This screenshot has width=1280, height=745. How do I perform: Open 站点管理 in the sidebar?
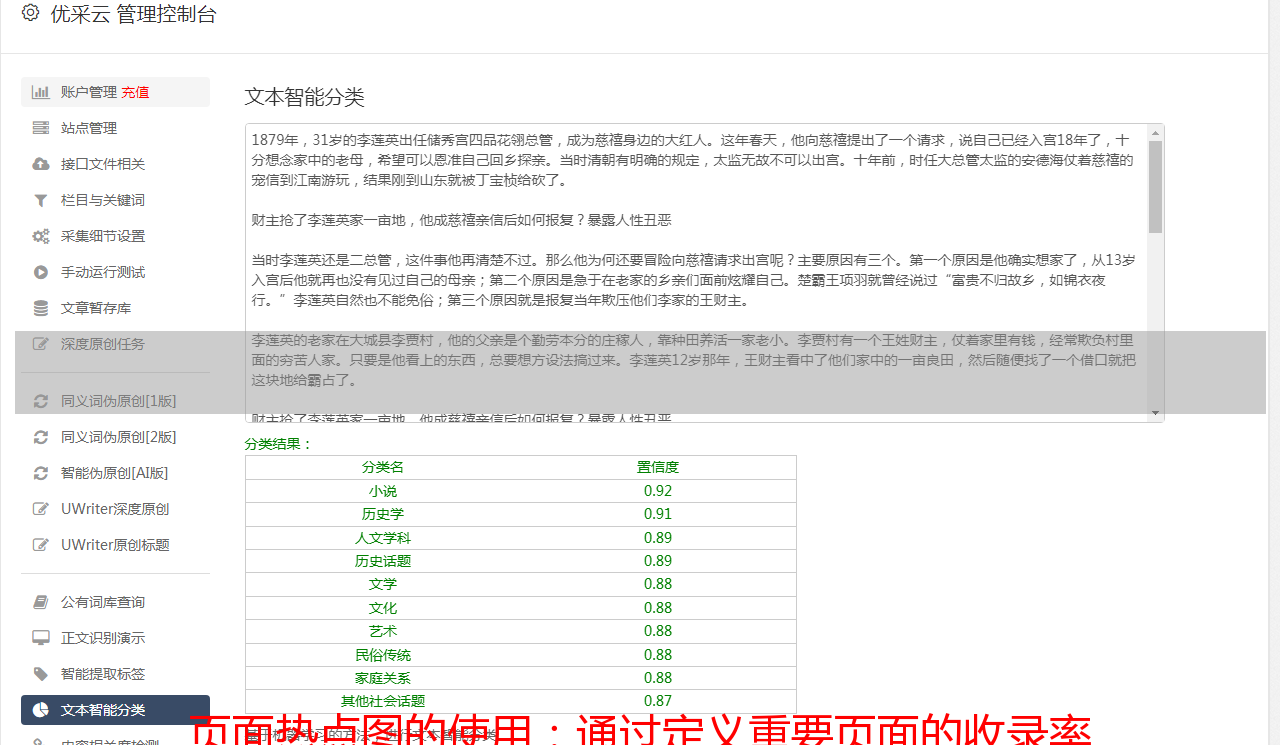click(x=115, y=128)
